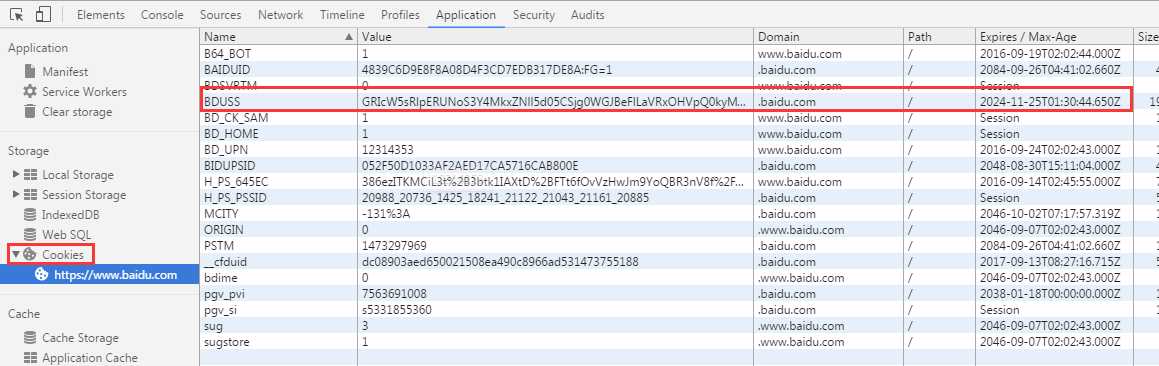Select the BD_UPN cookie row
The width and height of the screenshot is (1159, 366).
click(x=679, y=149)
